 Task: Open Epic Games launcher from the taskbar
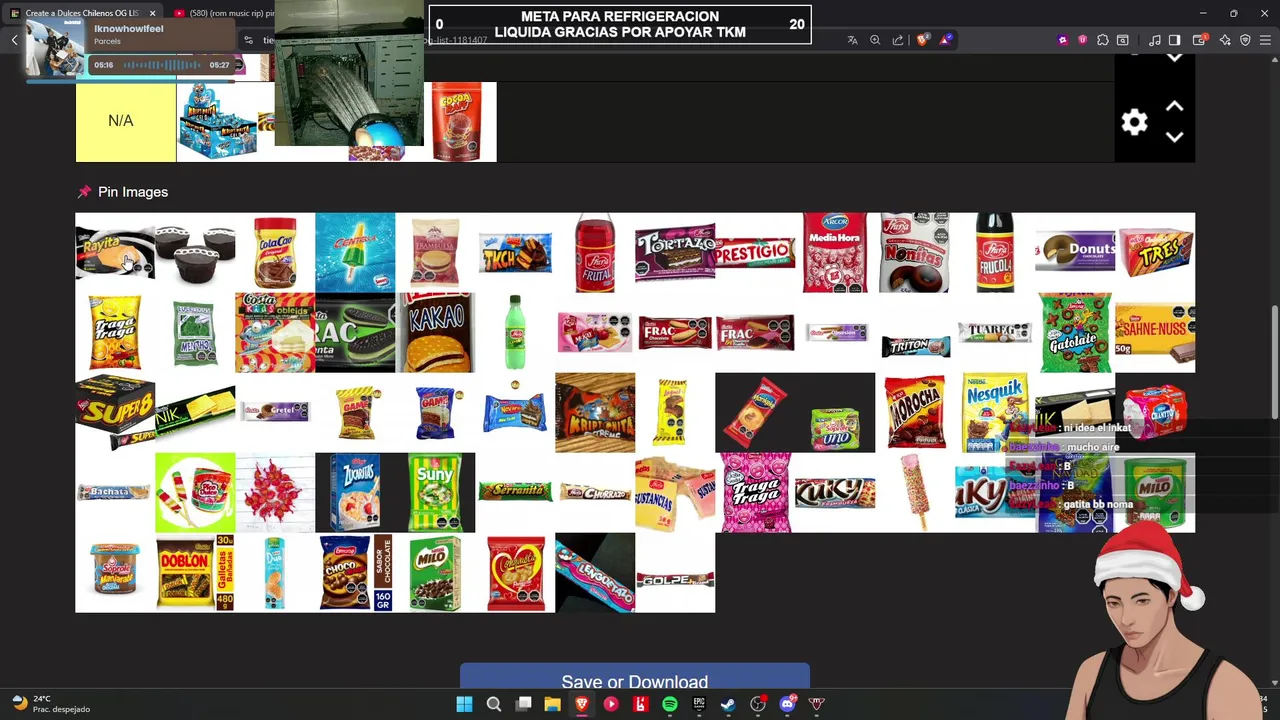(699, 704)
